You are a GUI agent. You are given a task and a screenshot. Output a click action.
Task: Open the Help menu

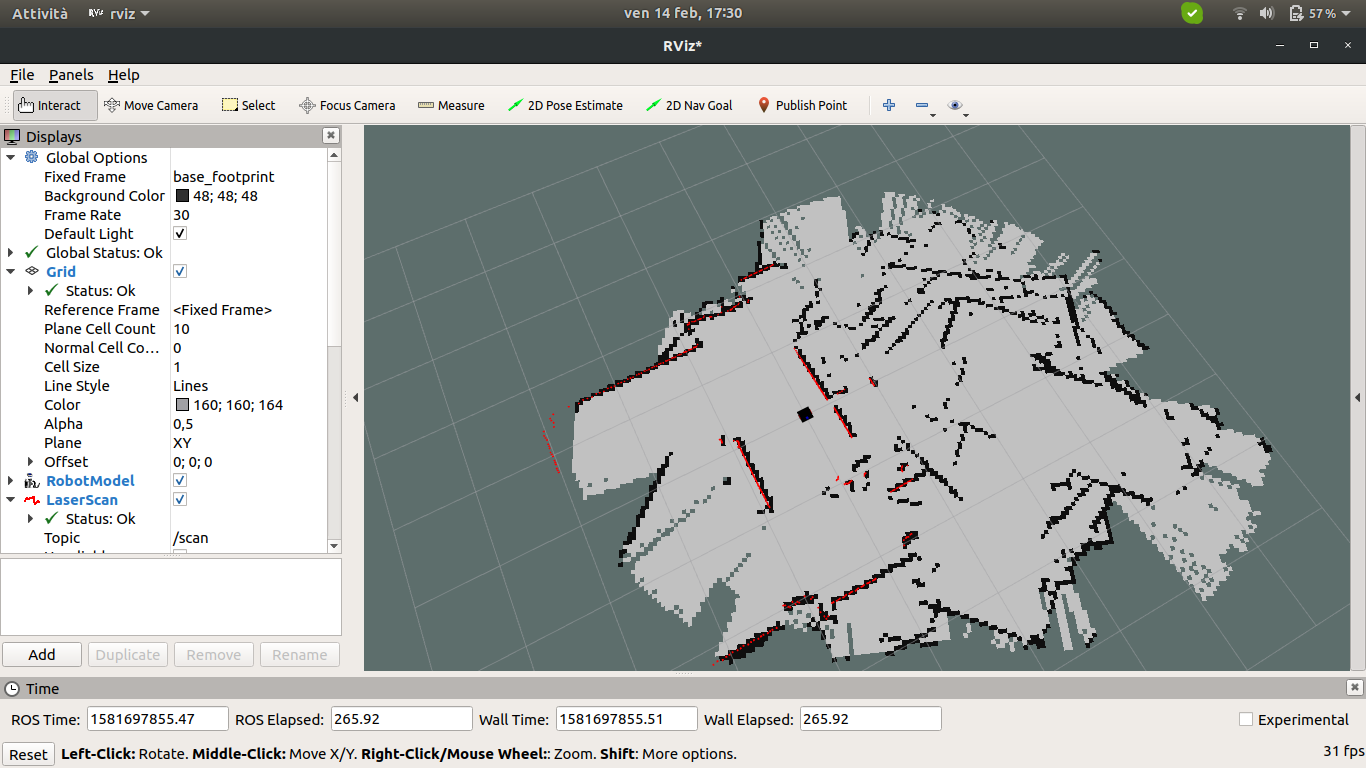(124, 75)
